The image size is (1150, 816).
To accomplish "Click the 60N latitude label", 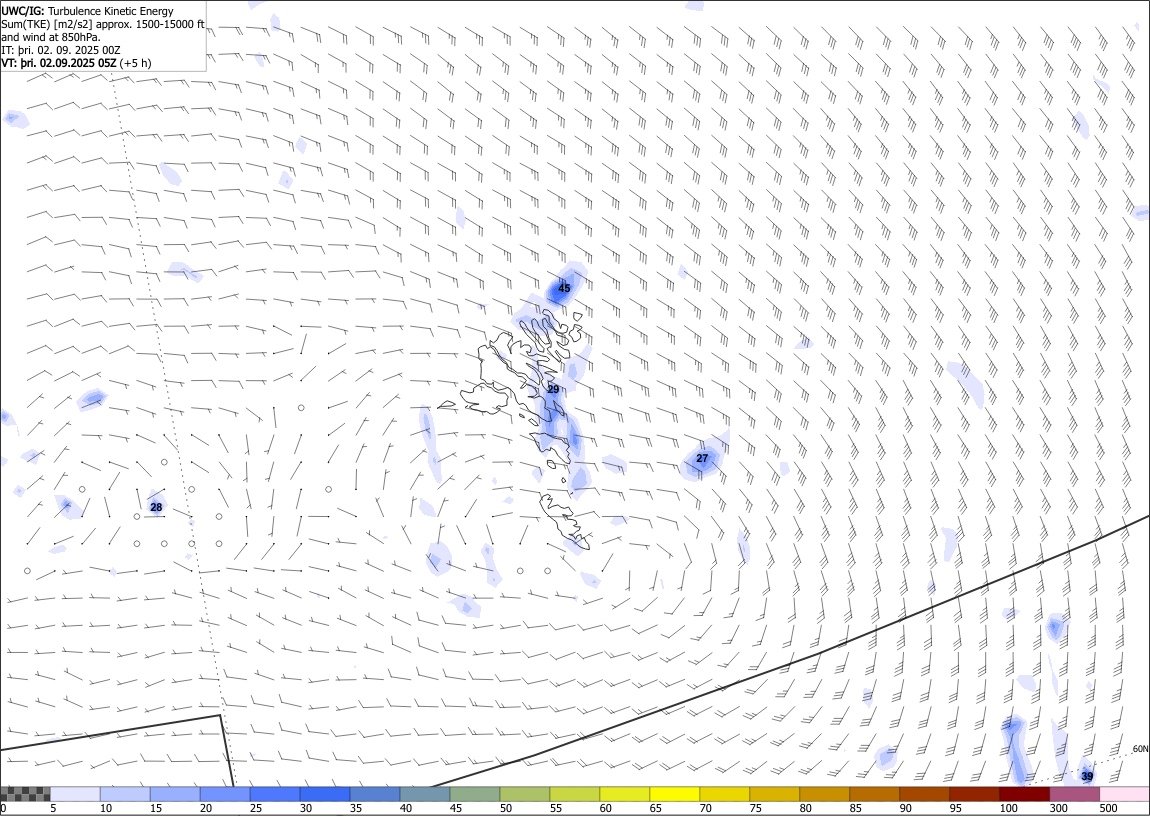I will pyautogui.click(x=1140, y=749).
